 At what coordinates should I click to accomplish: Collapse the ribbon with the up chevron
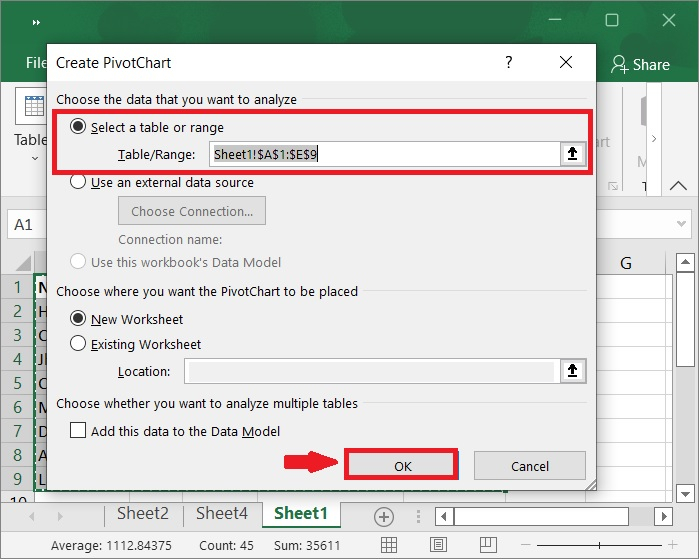coord(678,185)
